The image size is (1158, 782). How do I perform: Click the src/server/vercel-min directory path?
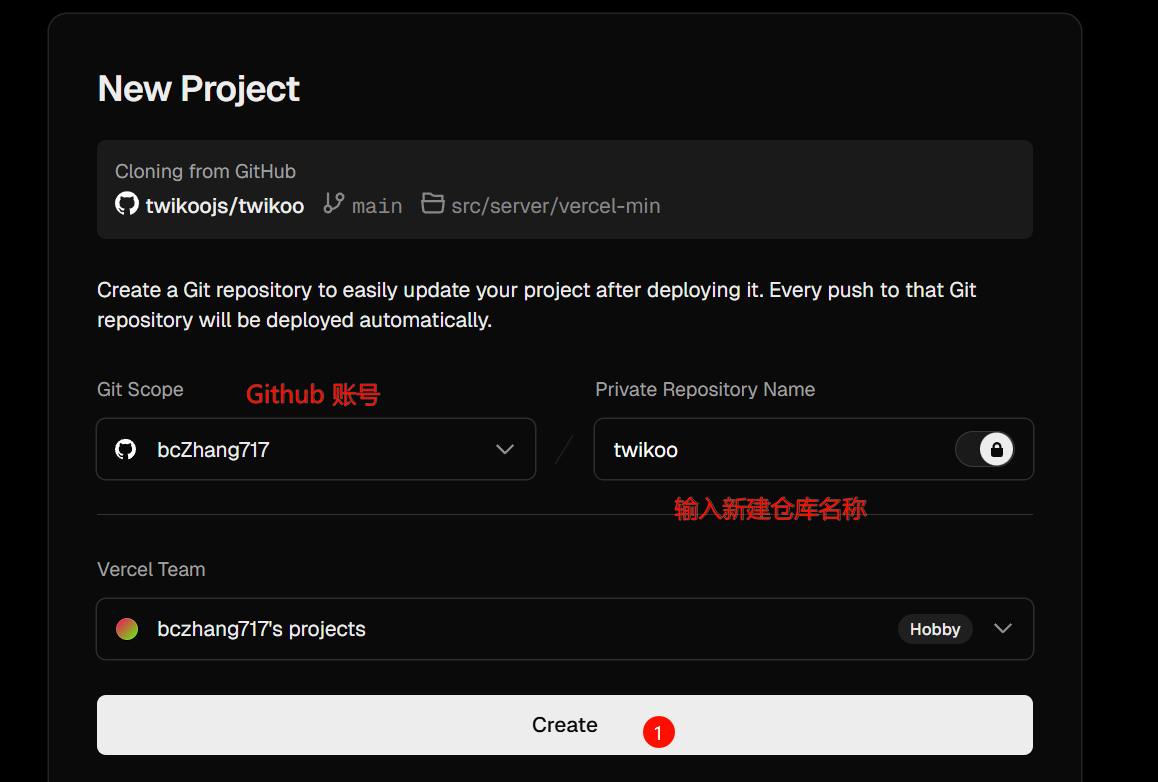tap(555, 206)
